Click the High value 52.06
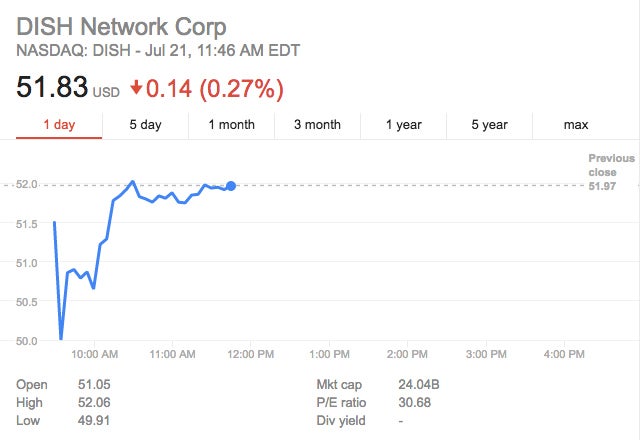The image size is (640, 440). tap(94, 402)
